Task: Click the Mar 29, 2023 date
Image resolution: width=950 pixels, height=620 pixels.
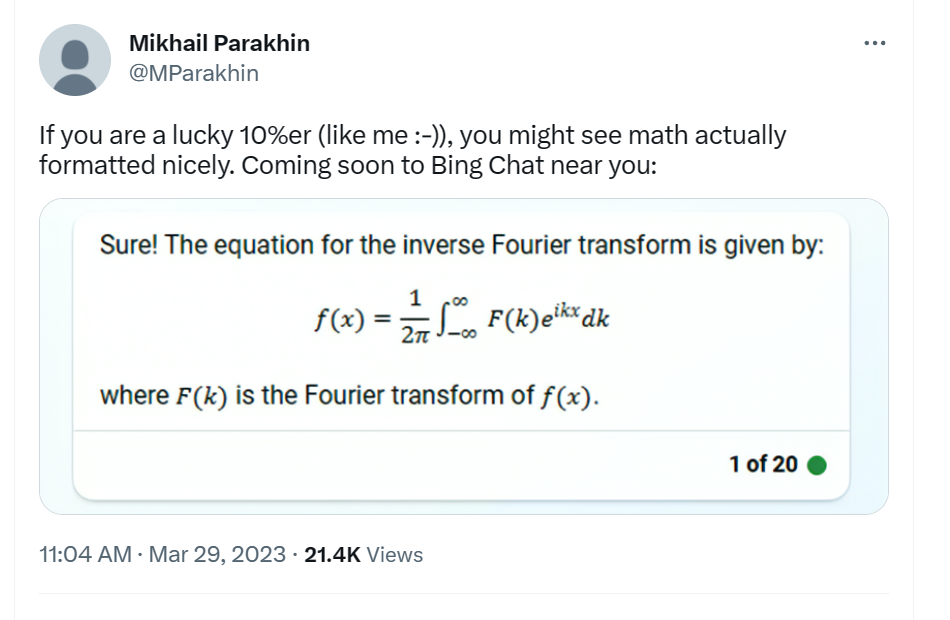Action: coord(217,554)
